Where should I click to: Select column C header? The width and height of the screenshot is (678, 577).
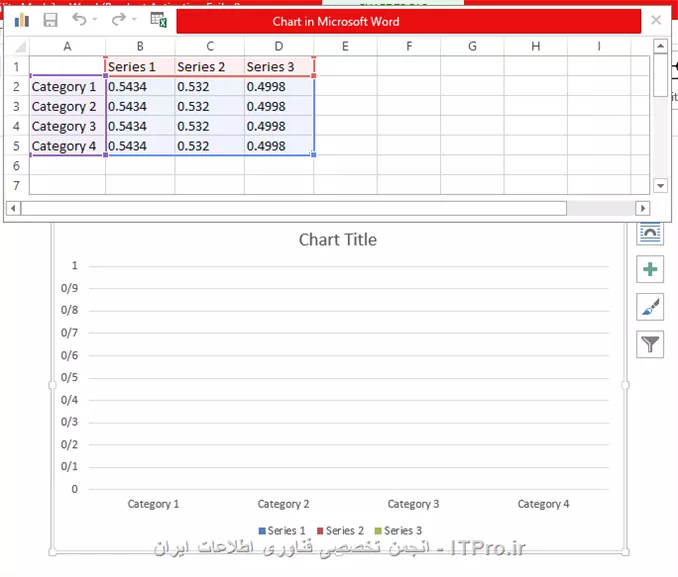(210, 46)
